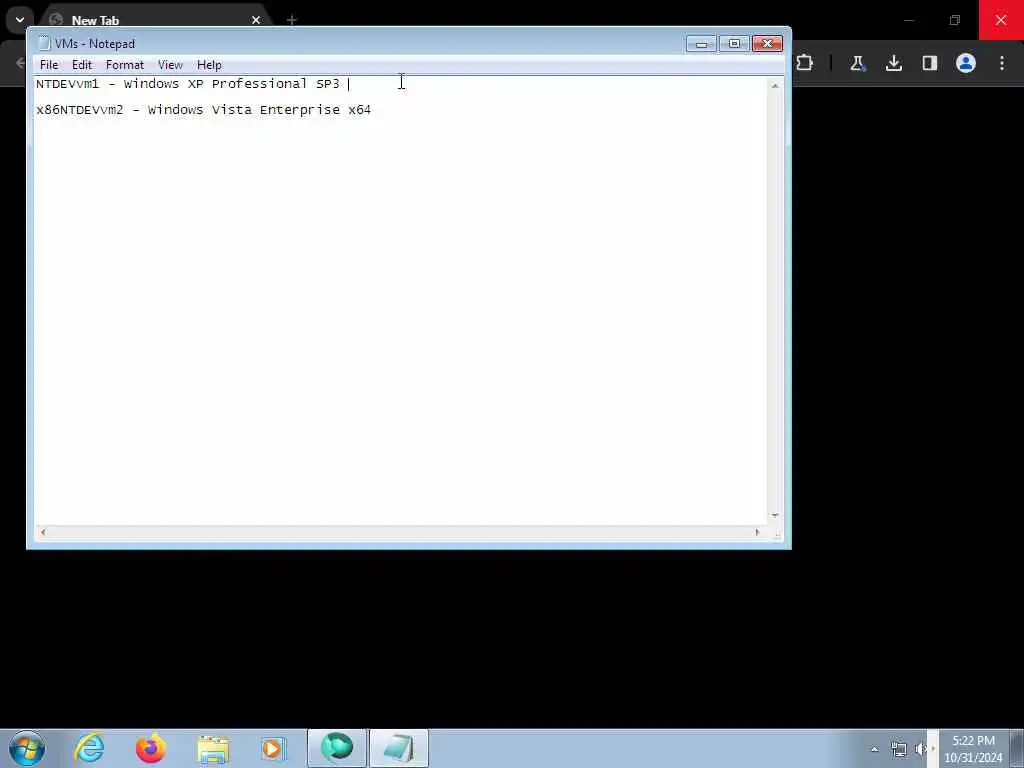Switch to the green browser taskbar button
The image size is (1024, 768).
click(337, 748)
